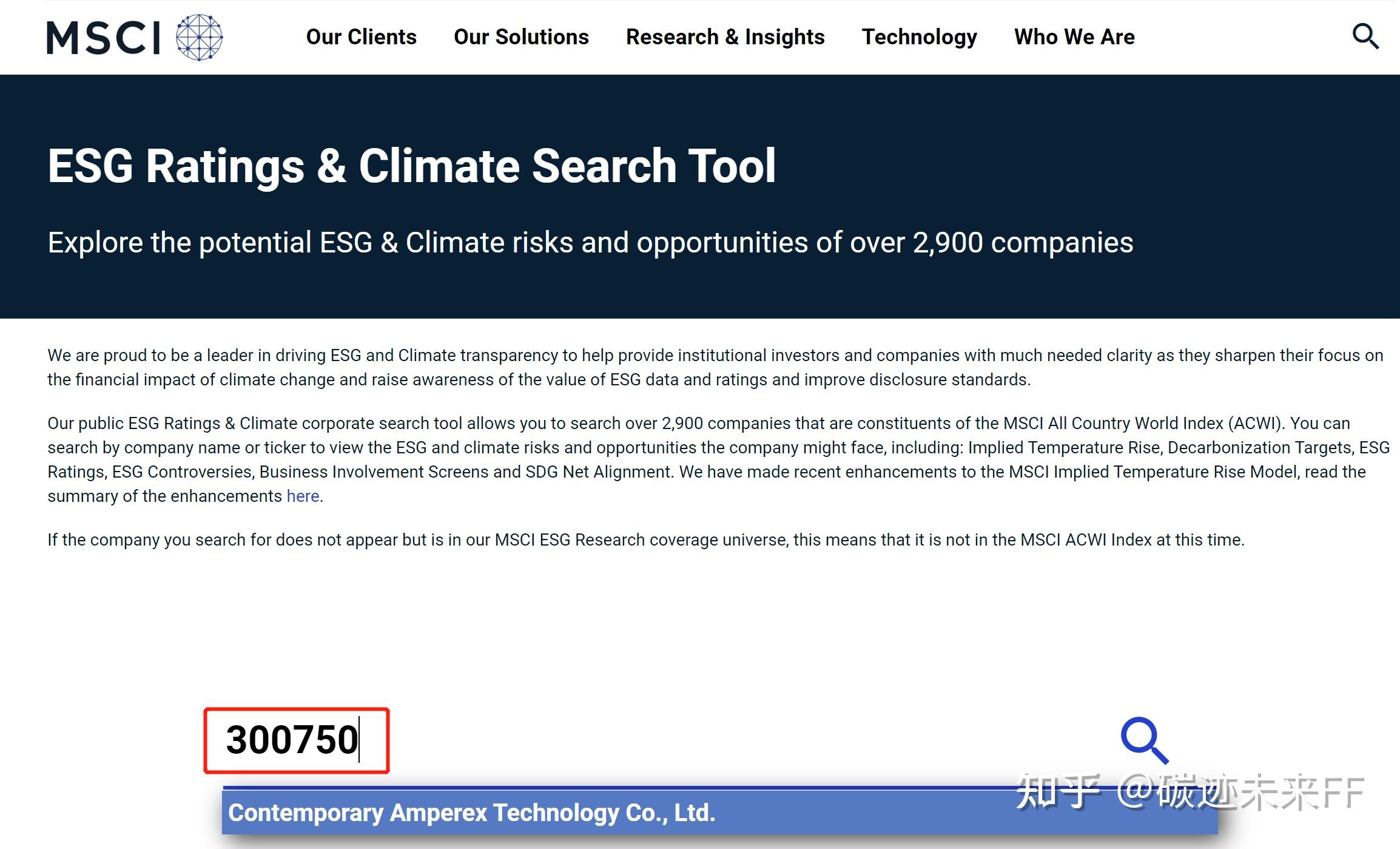Viewport: 1400px width, 849px height.
Task: Open the Who We Are menu
Action: 1074,37
